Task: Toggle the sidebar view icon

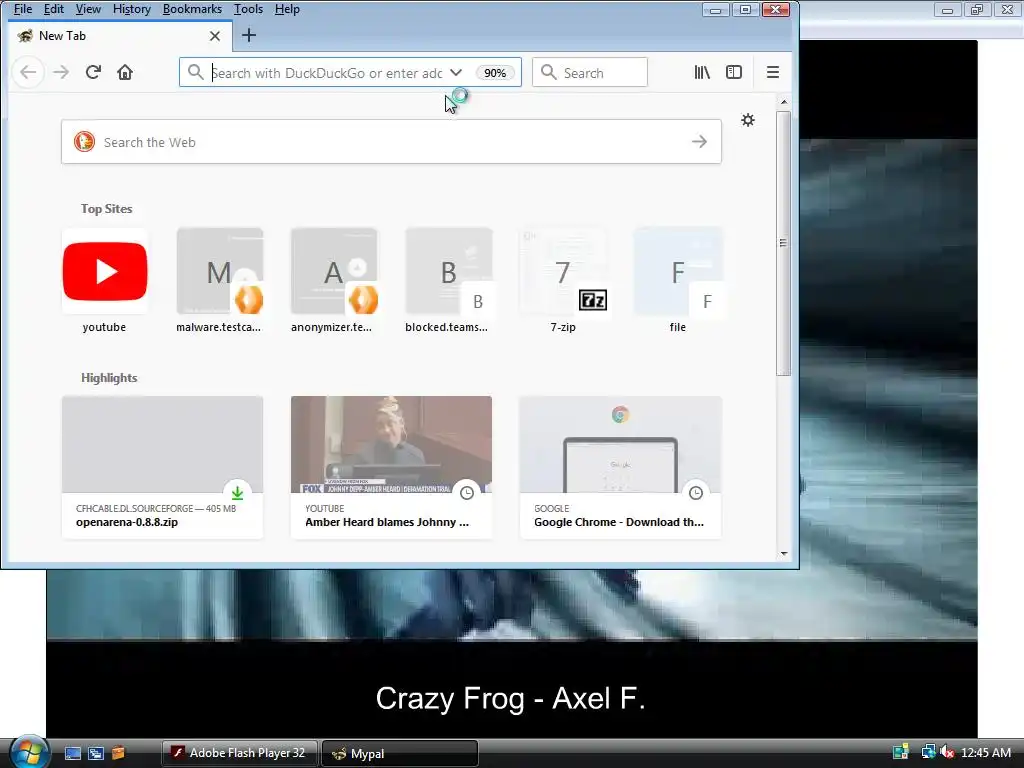Action: pyautogui.click(x=734, y=72)
